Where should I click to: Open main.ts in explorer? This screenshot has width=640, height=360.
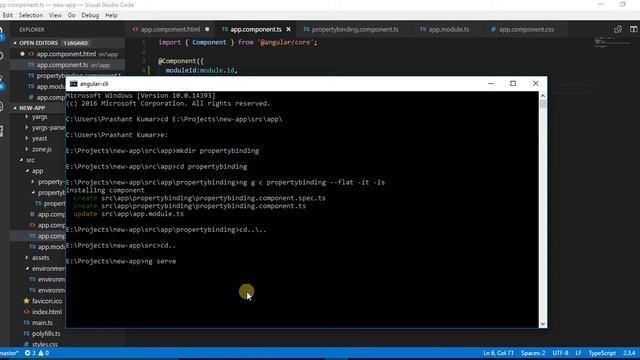42,323
